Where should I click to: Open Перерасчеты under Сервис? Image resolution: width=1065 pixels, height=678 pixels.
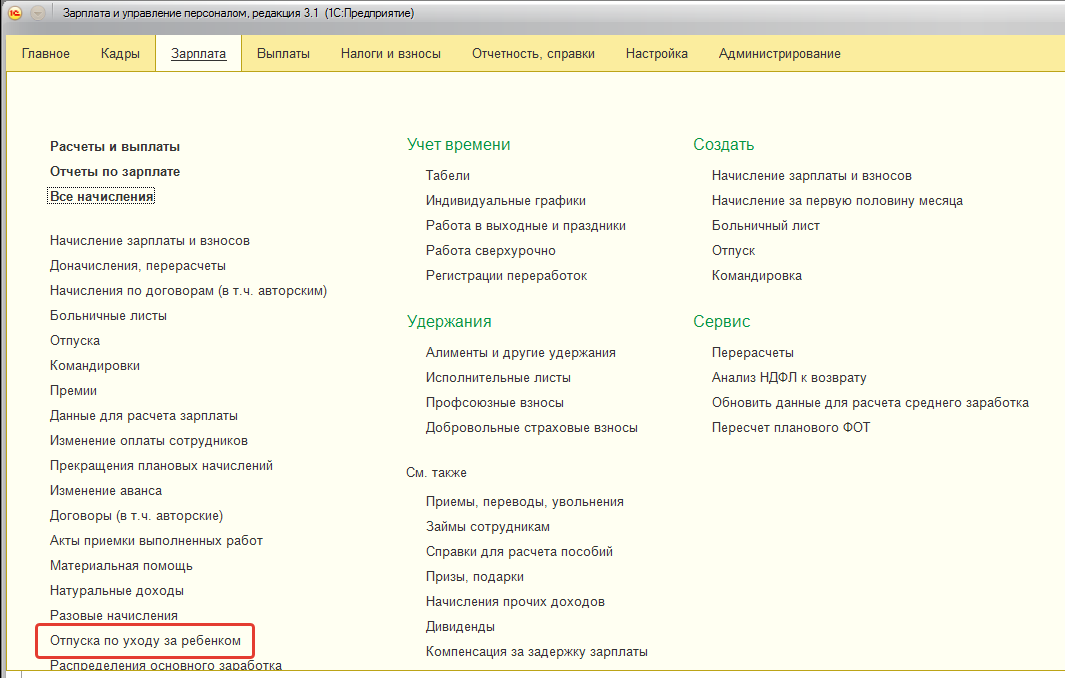click(753, 353)
